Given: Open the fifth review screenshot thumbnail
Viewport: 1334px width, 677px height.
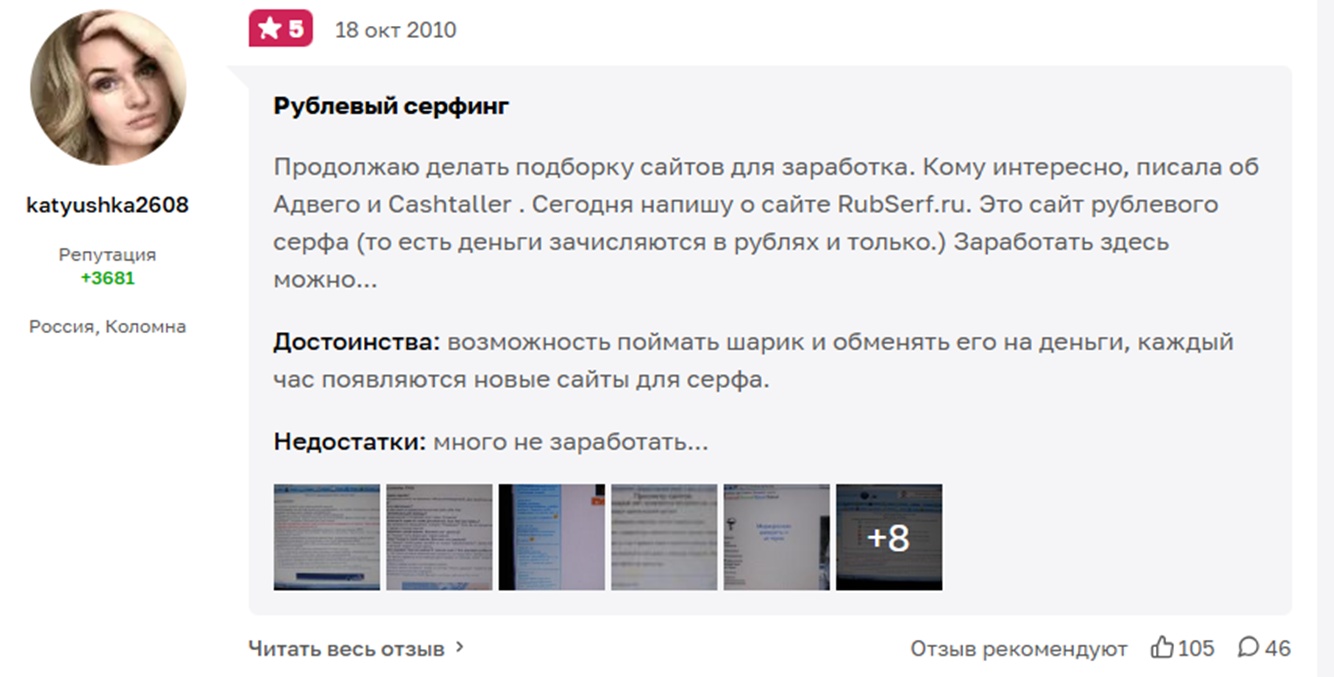Looking at the screenshot, I should (x=776, y=537).
